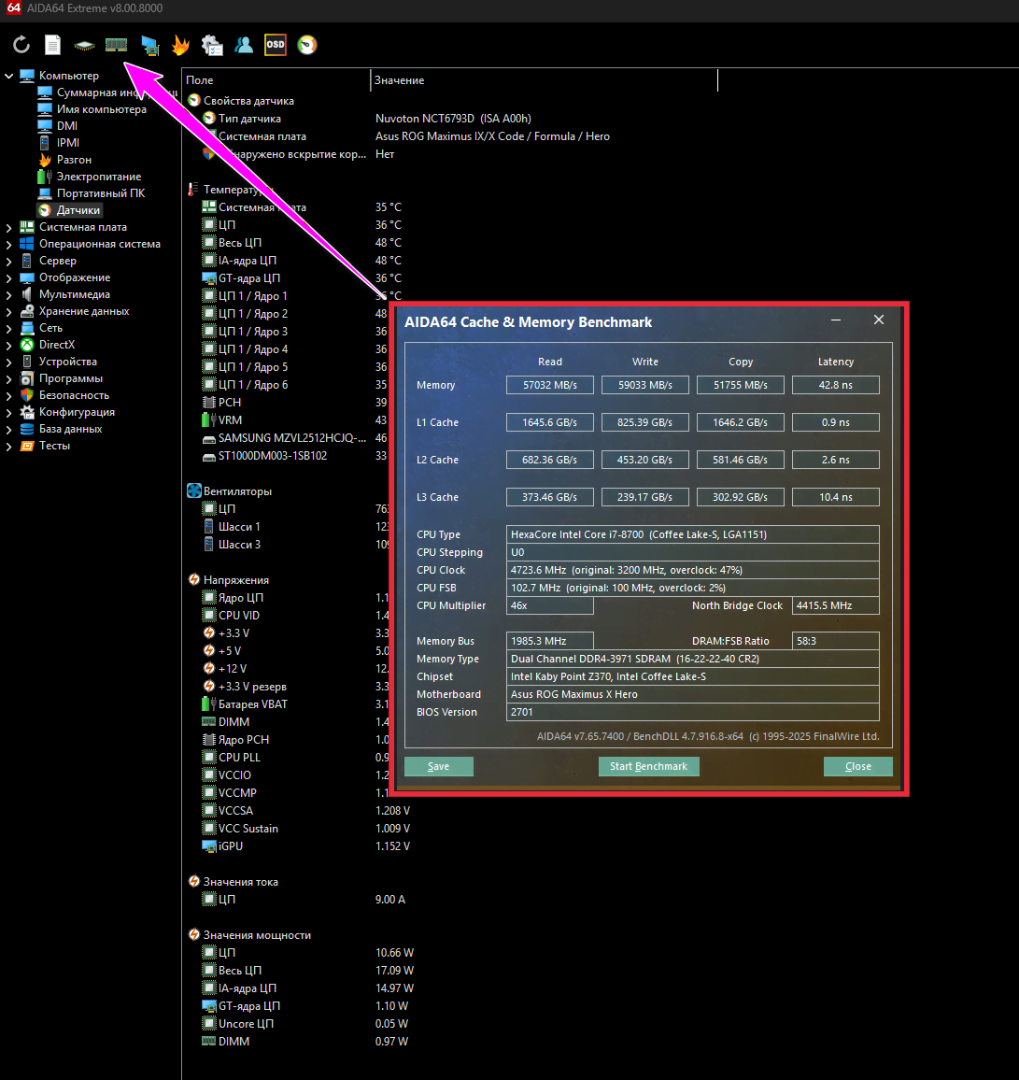Launch the flame stability test icon

click(x=180, y=45)
